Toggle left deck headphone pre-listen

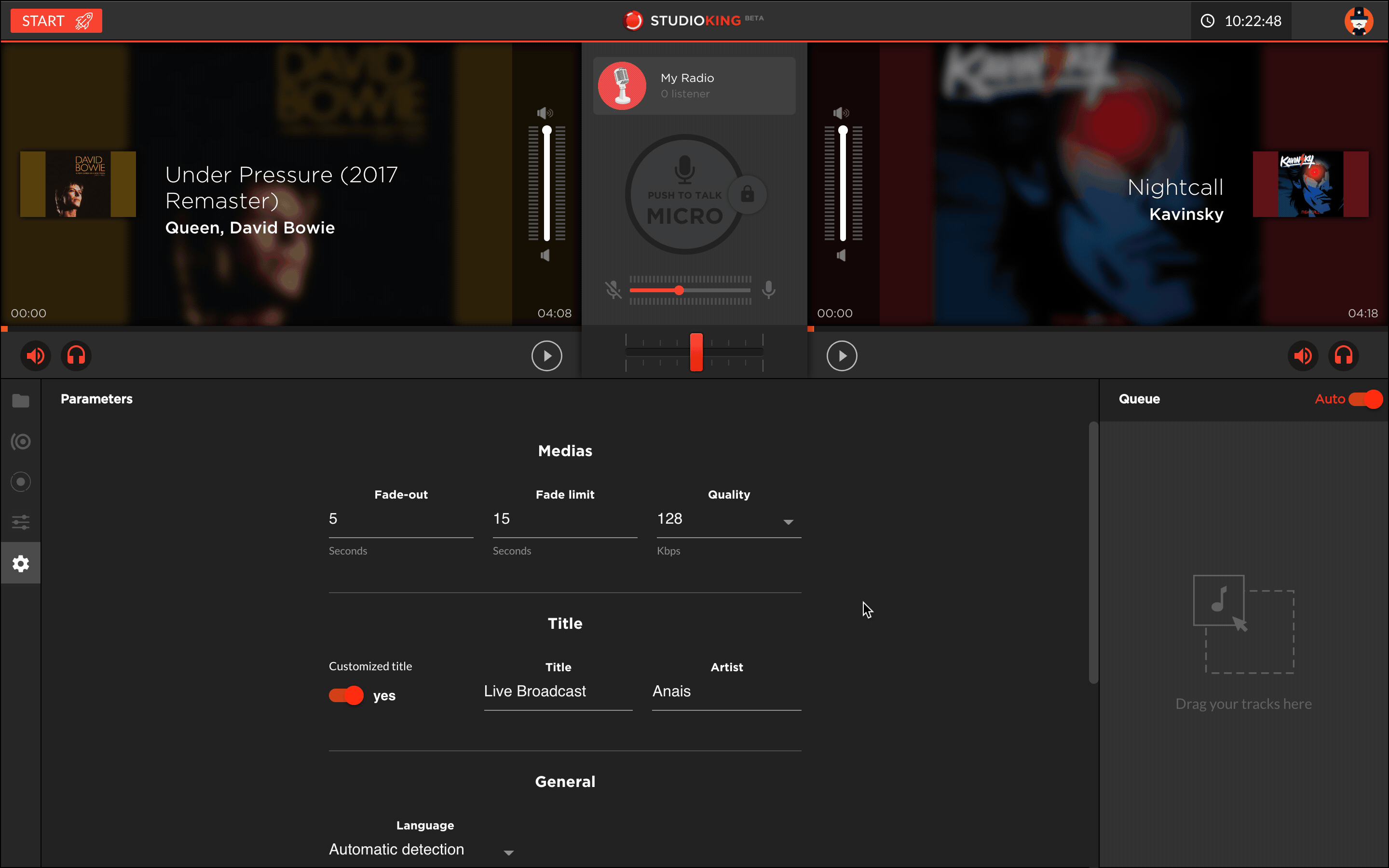click(76, 356)
